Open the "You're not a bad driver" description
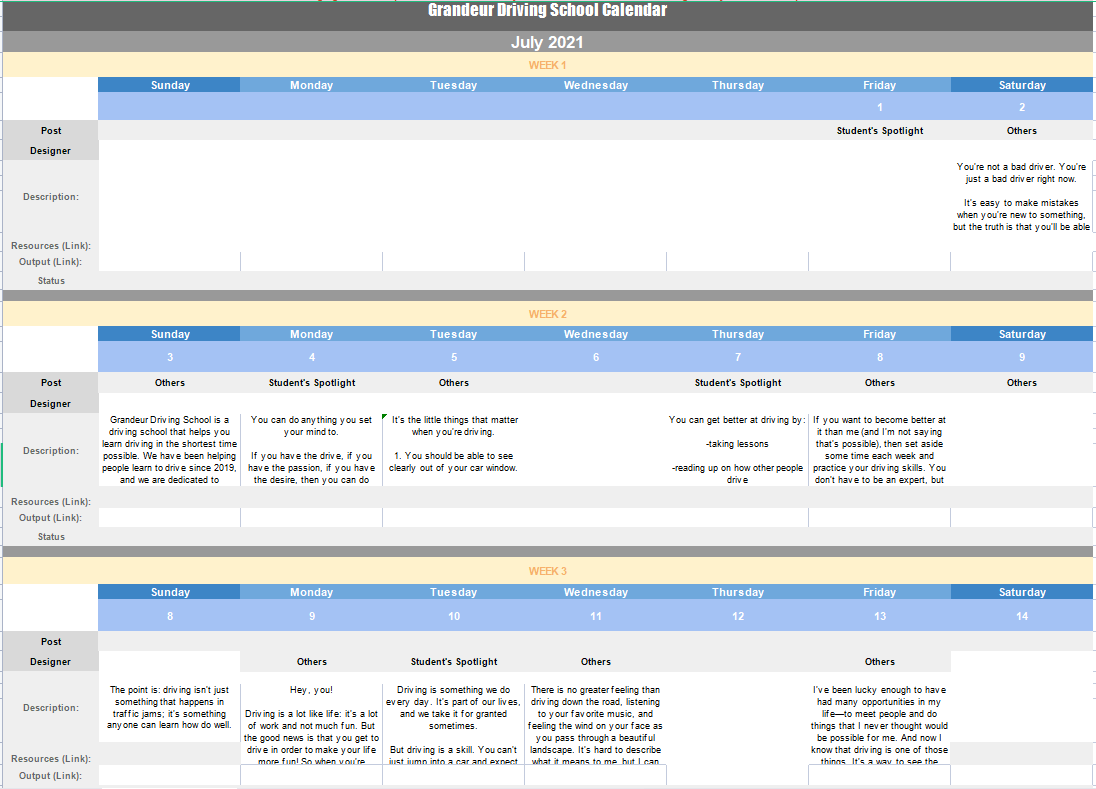 click(x=1021, y=196)
